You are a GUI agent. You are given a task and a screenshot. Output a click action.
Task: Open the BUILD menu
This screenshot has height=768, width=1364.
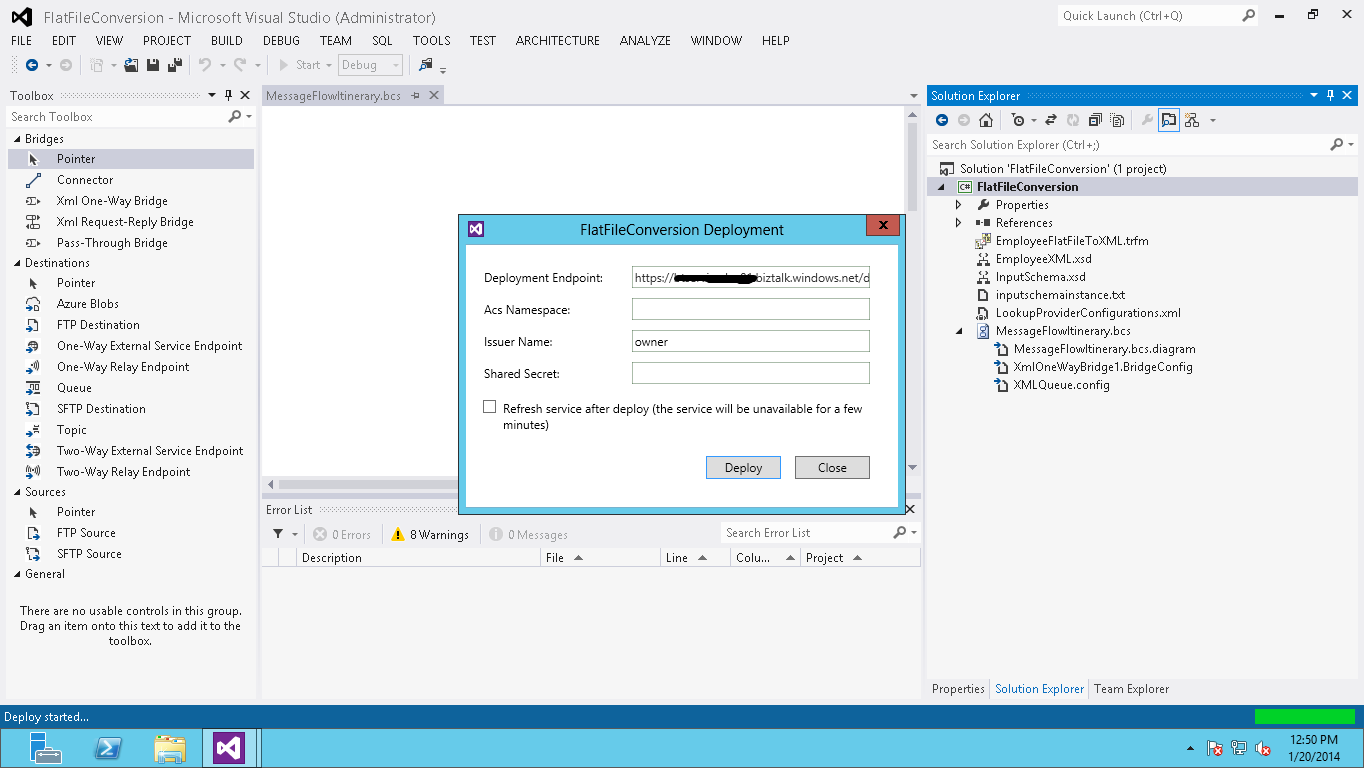tap(226, 40)
